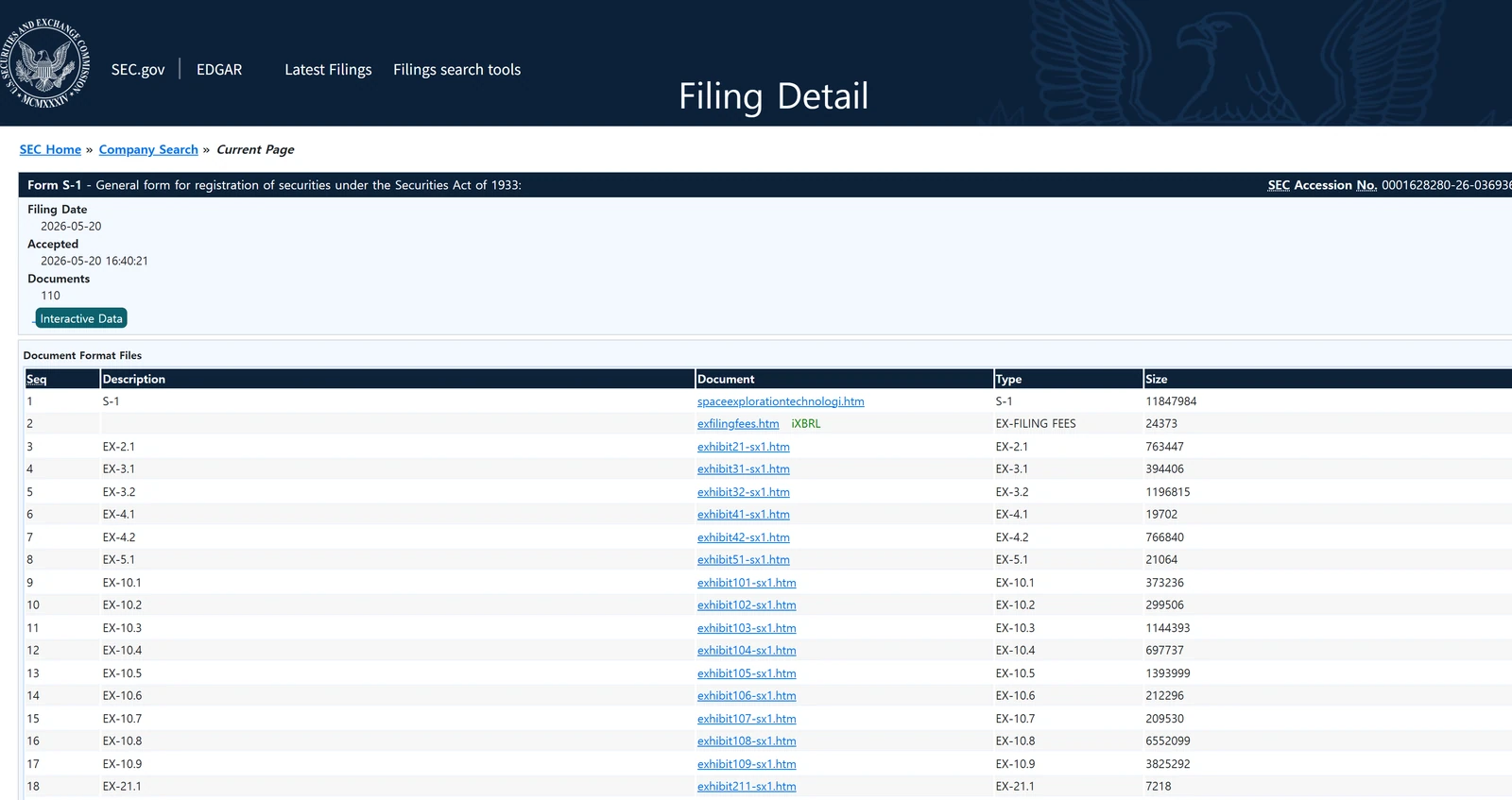
Task: Open exhibit104-sx1.htm link
Action: (747, 651)
